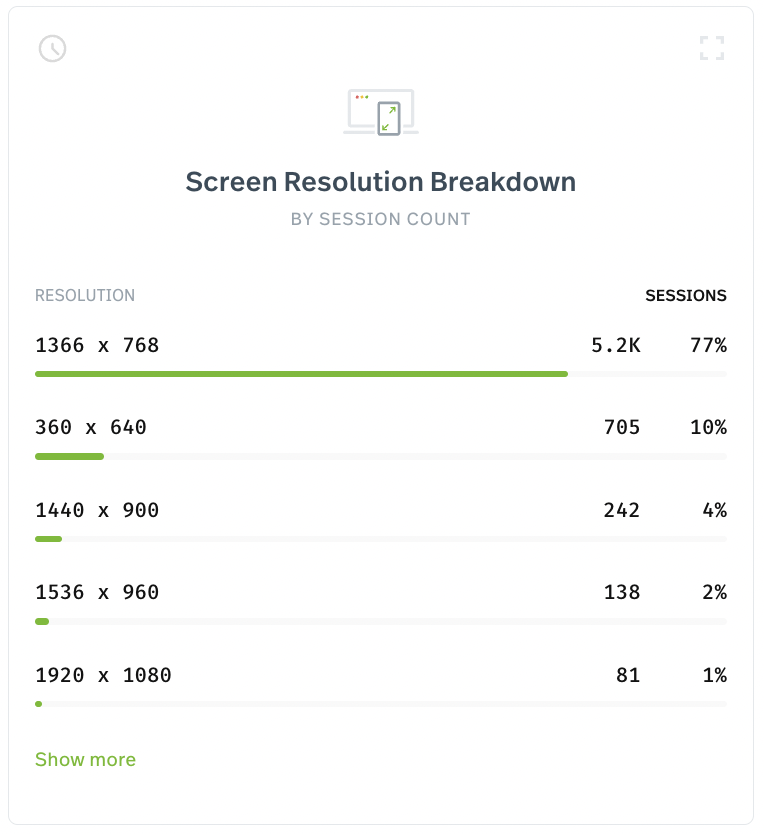Click the BY SESSION COUNT subtitle
The width and height of the screenshot is (764, 834).
coord(381,219)
